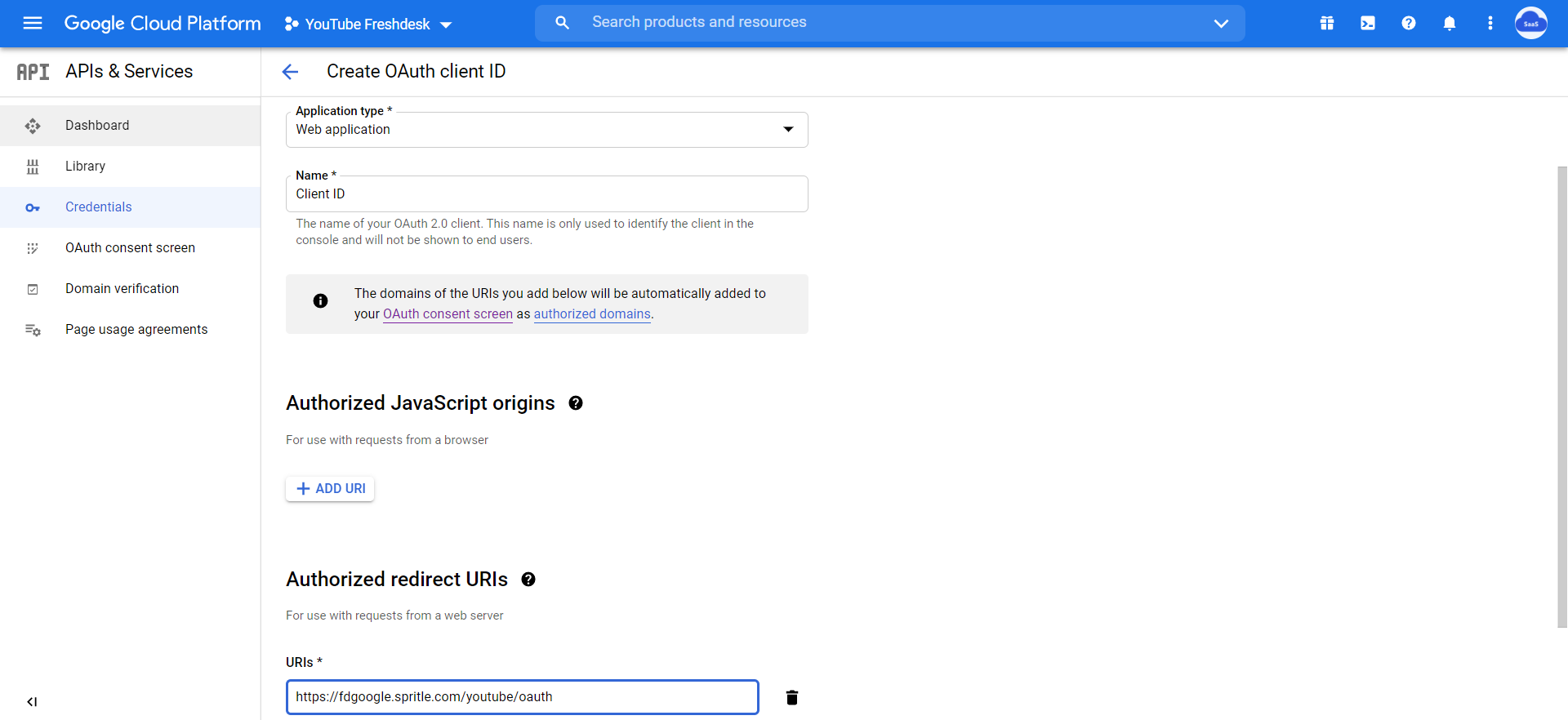Open the Application type dropdown
This screenshot has width=1568, height=720.
point(547,130)
